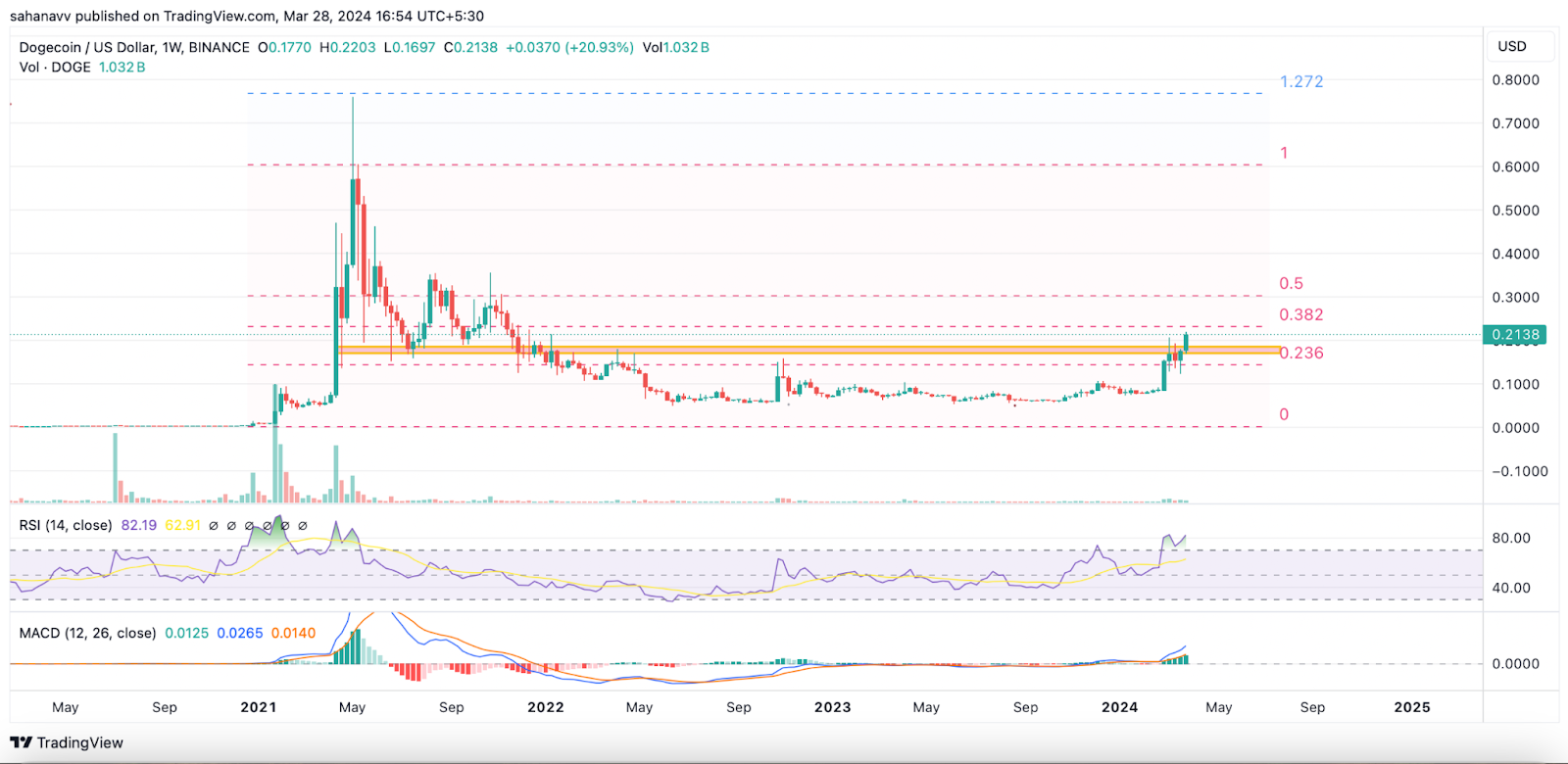Screen dimensions: 1568x764
Task: Select the 0.382 Fibonacci level label
Action: coord(1301,314)
